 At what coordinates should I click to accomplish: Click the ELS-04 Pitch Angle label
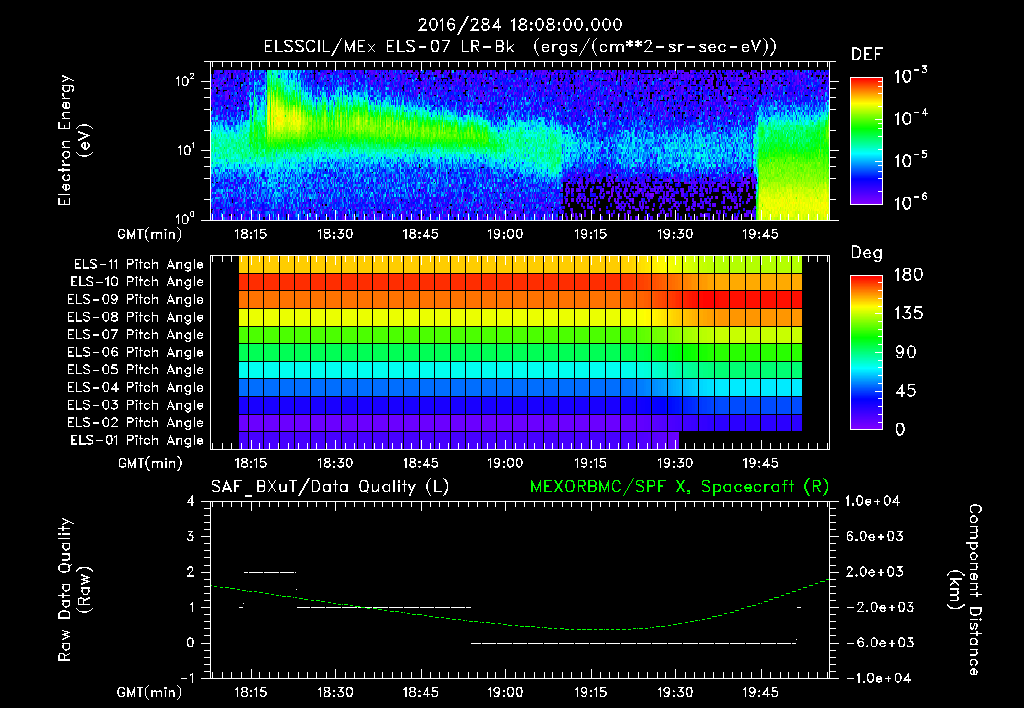pos(136,387)
